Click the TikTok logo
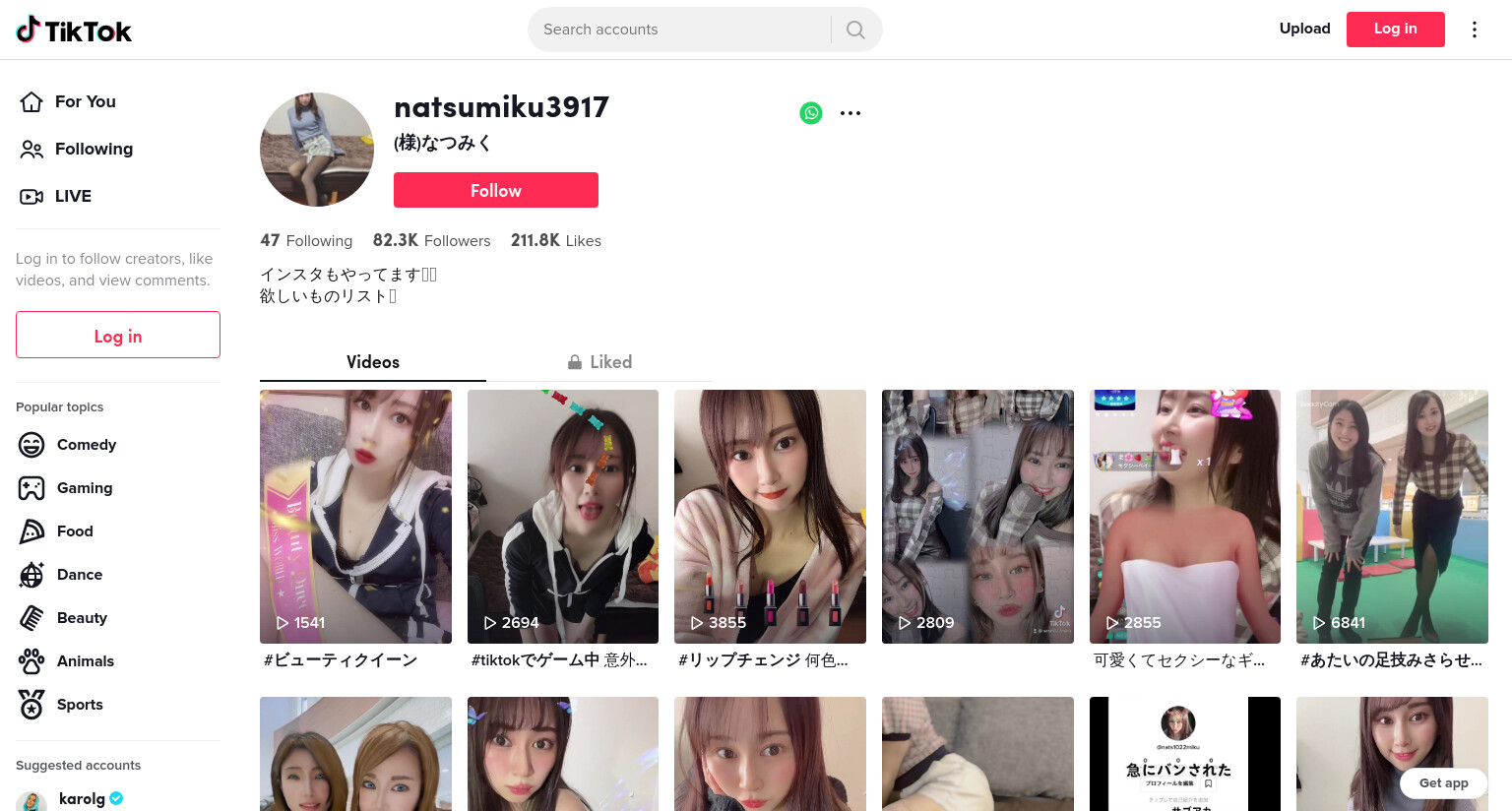 click(x=74, y=30)
